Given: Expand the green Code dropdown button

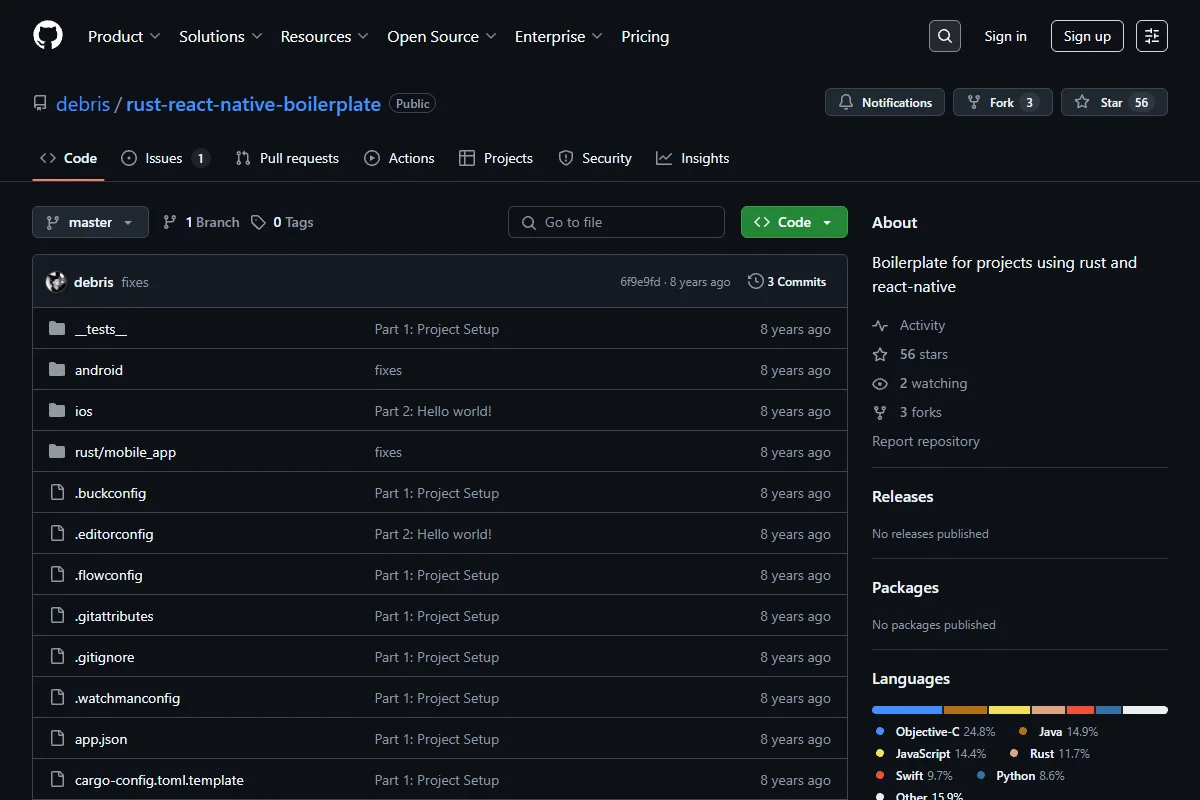Looking at the screenshot, I should (x=794, y=222).
